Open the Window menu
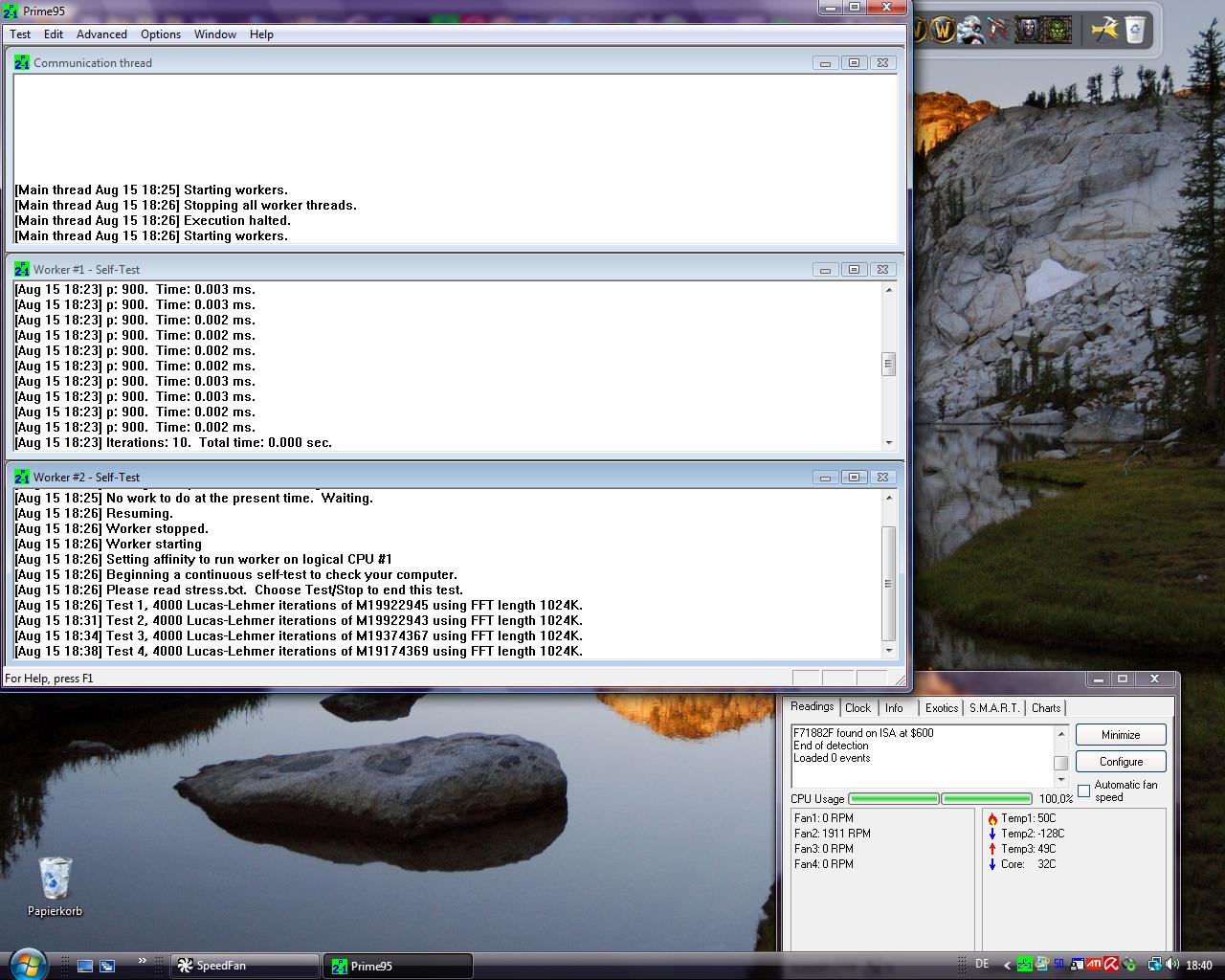Viewport: 1225px width, 980px height. point(215,33)
